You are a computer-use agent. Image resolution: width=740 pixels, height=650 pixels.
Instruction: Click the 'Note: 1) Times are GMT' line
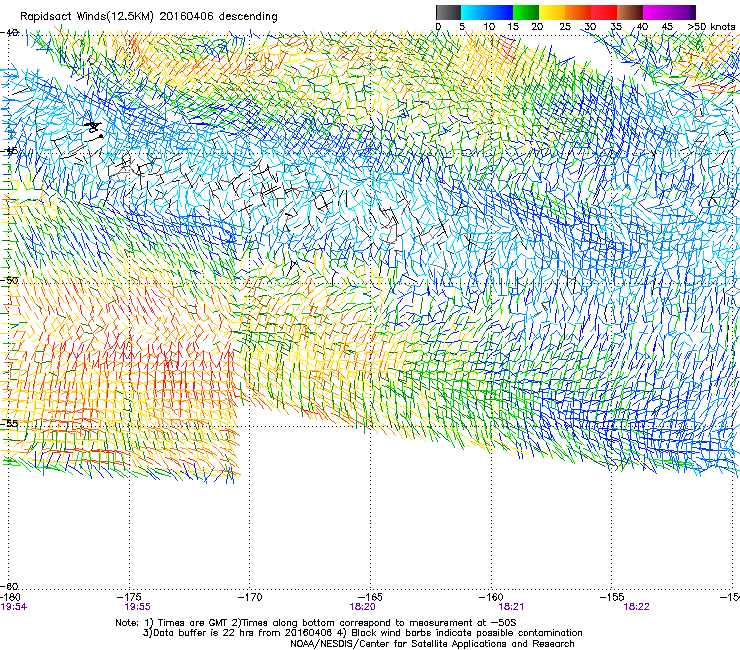coord(316,623)
